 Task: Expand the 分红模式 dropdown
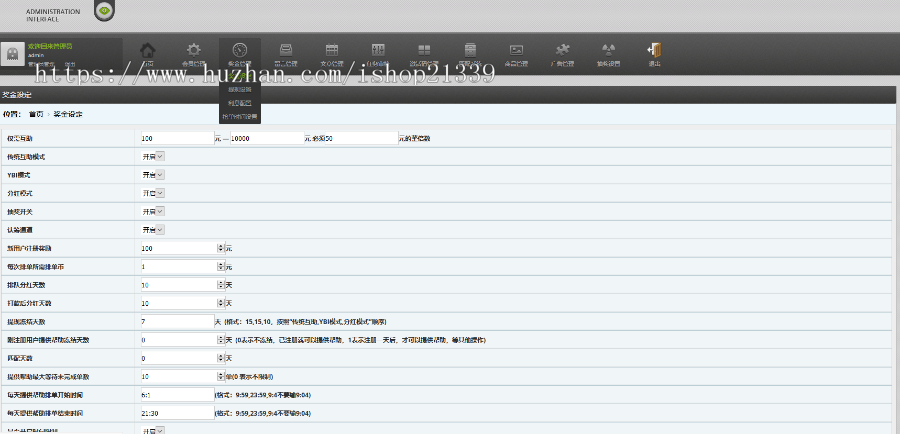point(153,193)
